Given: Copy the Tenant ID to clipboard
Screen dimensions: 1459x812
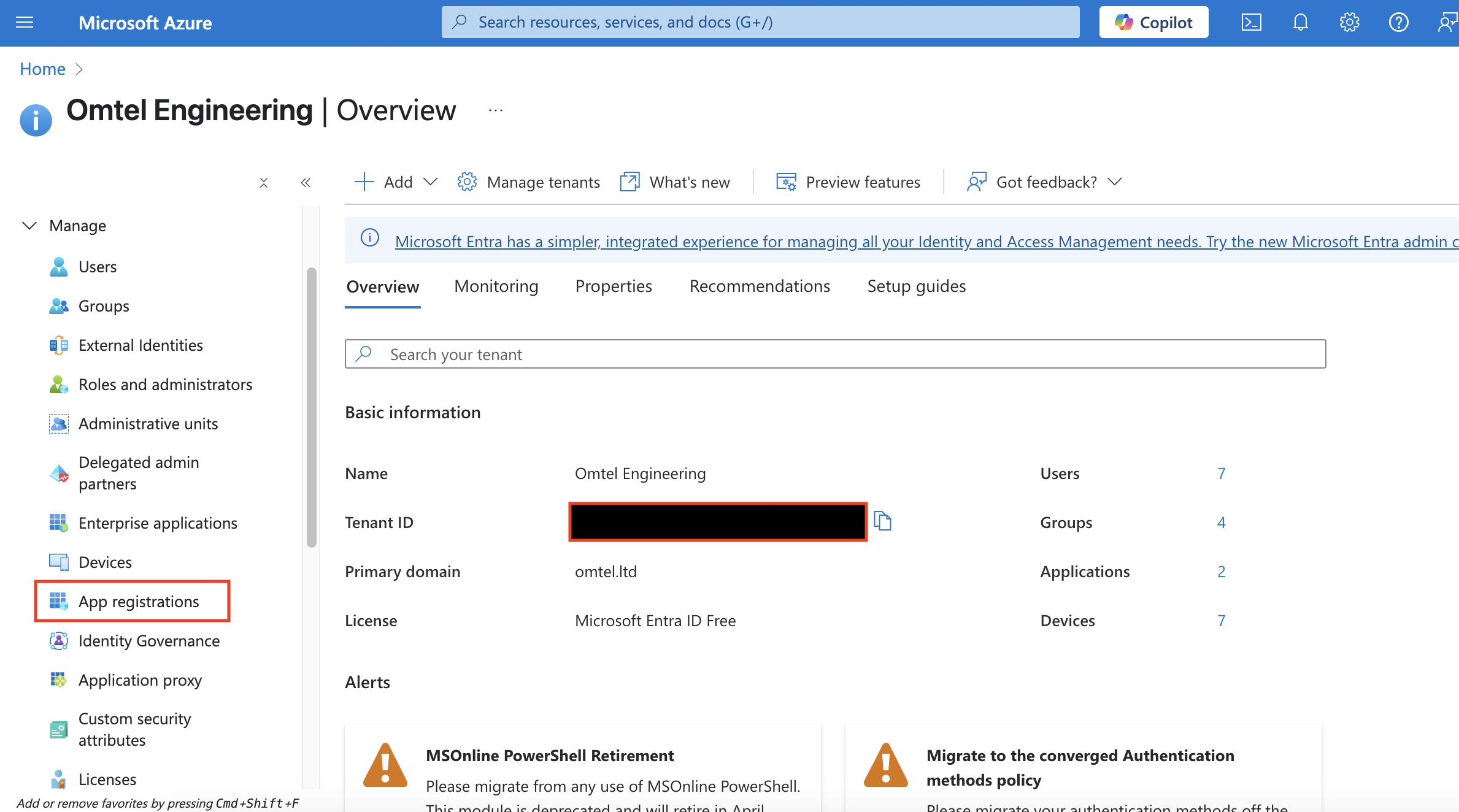Looking at the screenshot, I should coord(882,521).
